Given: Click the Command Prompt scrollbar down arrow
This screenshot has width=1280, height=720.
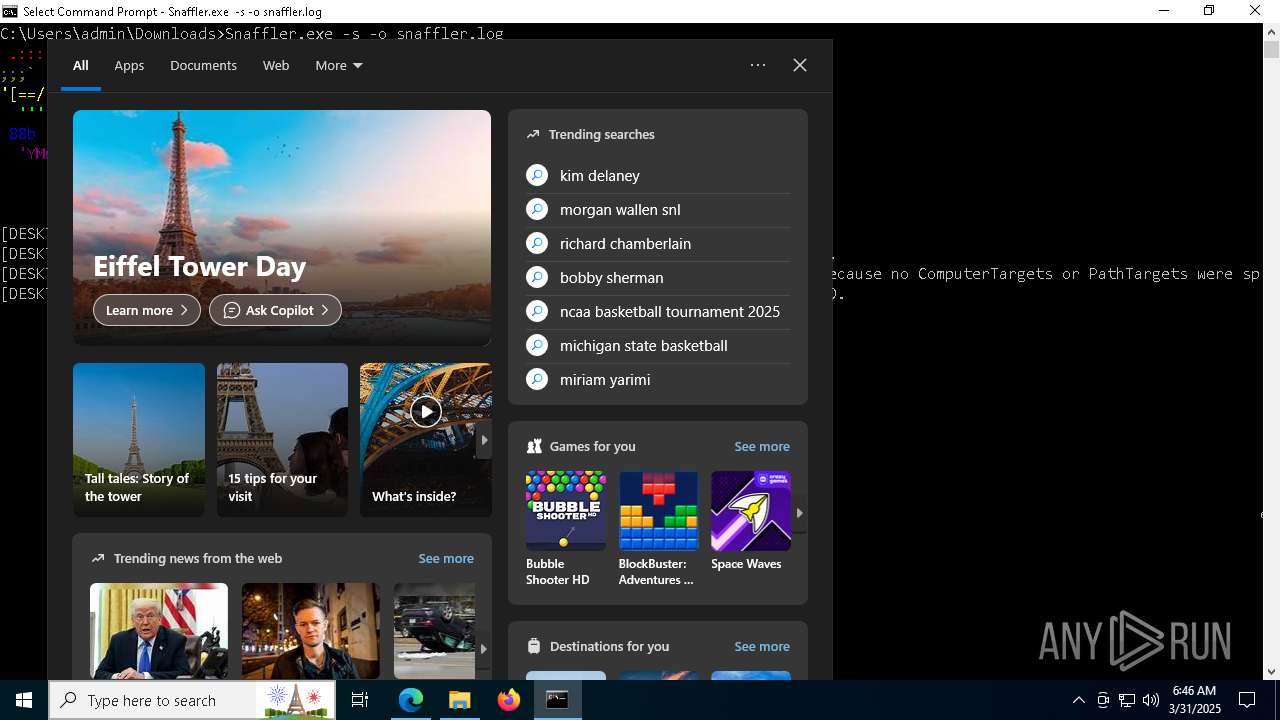Looking at the screenshot, I should click(1271, 672).
